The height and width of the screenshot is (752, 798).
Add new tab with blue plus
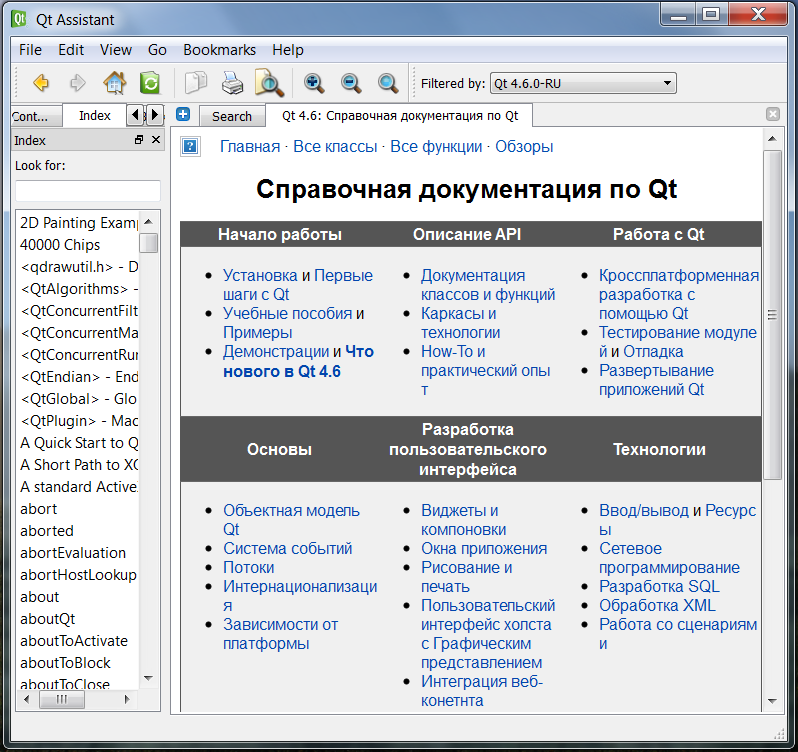pos(183,114)
